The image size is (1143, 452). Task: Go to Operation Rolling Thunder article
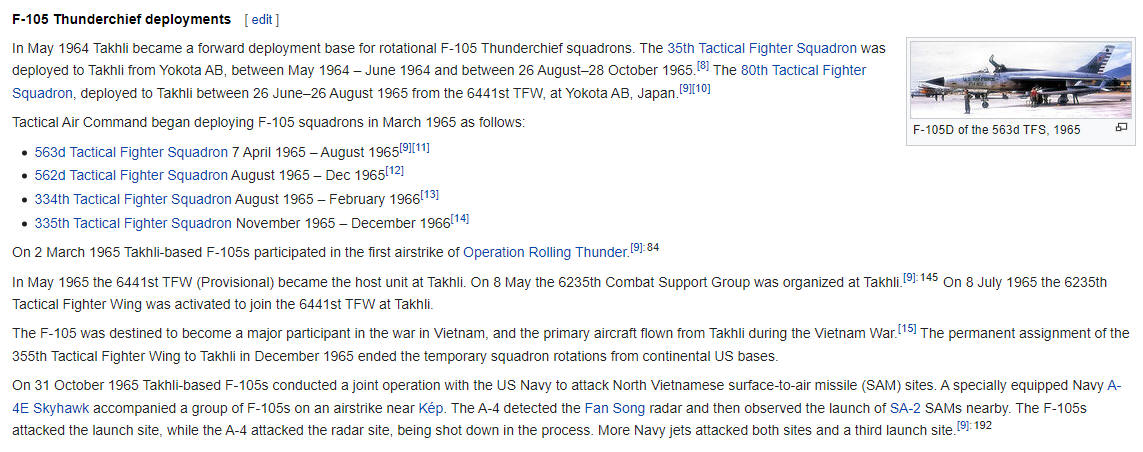(545, 252)
